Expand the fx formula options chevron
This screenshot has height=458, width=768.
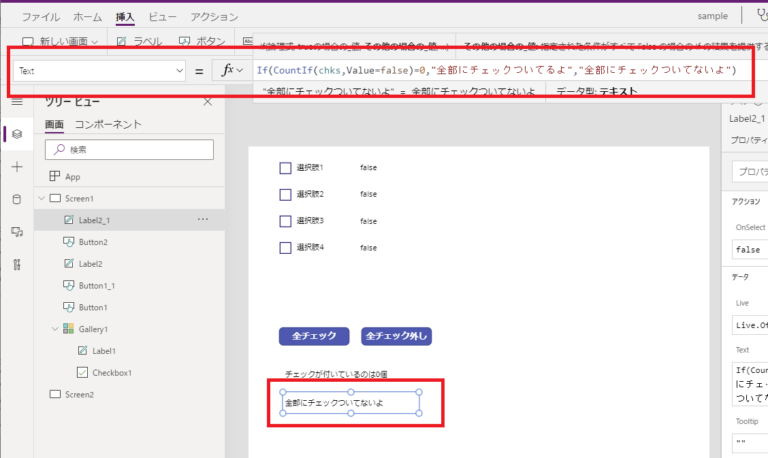pyautogui.click(x=240, y=71)
